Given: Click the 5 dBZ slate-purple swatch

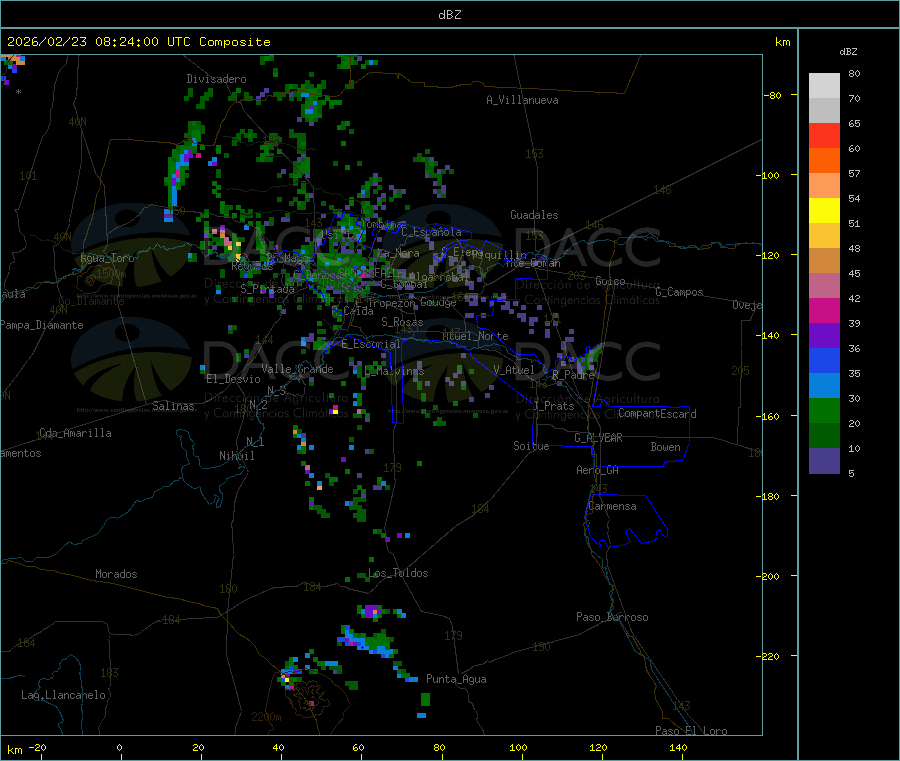Looking at the screenshot, I should [824, 461].
